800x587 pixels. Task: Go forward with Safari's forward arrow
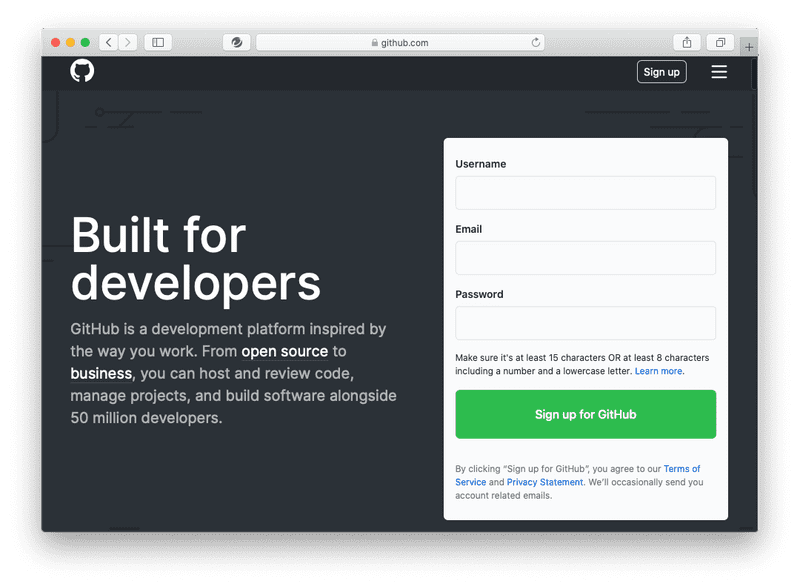pos(128,42)
